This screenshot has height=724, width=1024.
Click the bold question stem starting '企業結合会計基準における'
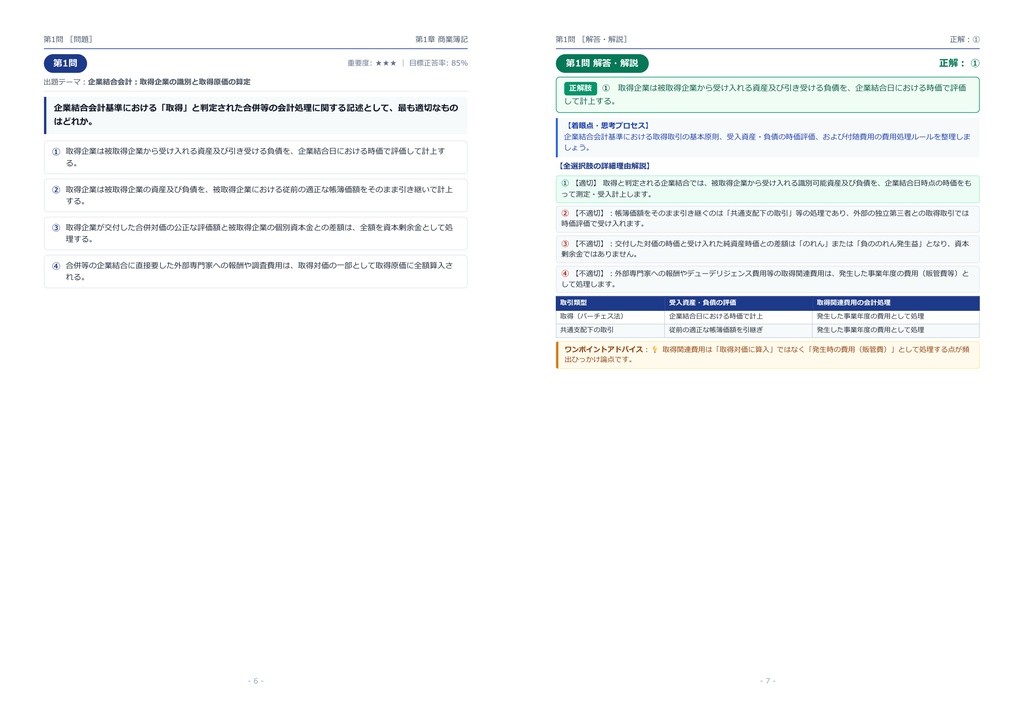(256, 114)
